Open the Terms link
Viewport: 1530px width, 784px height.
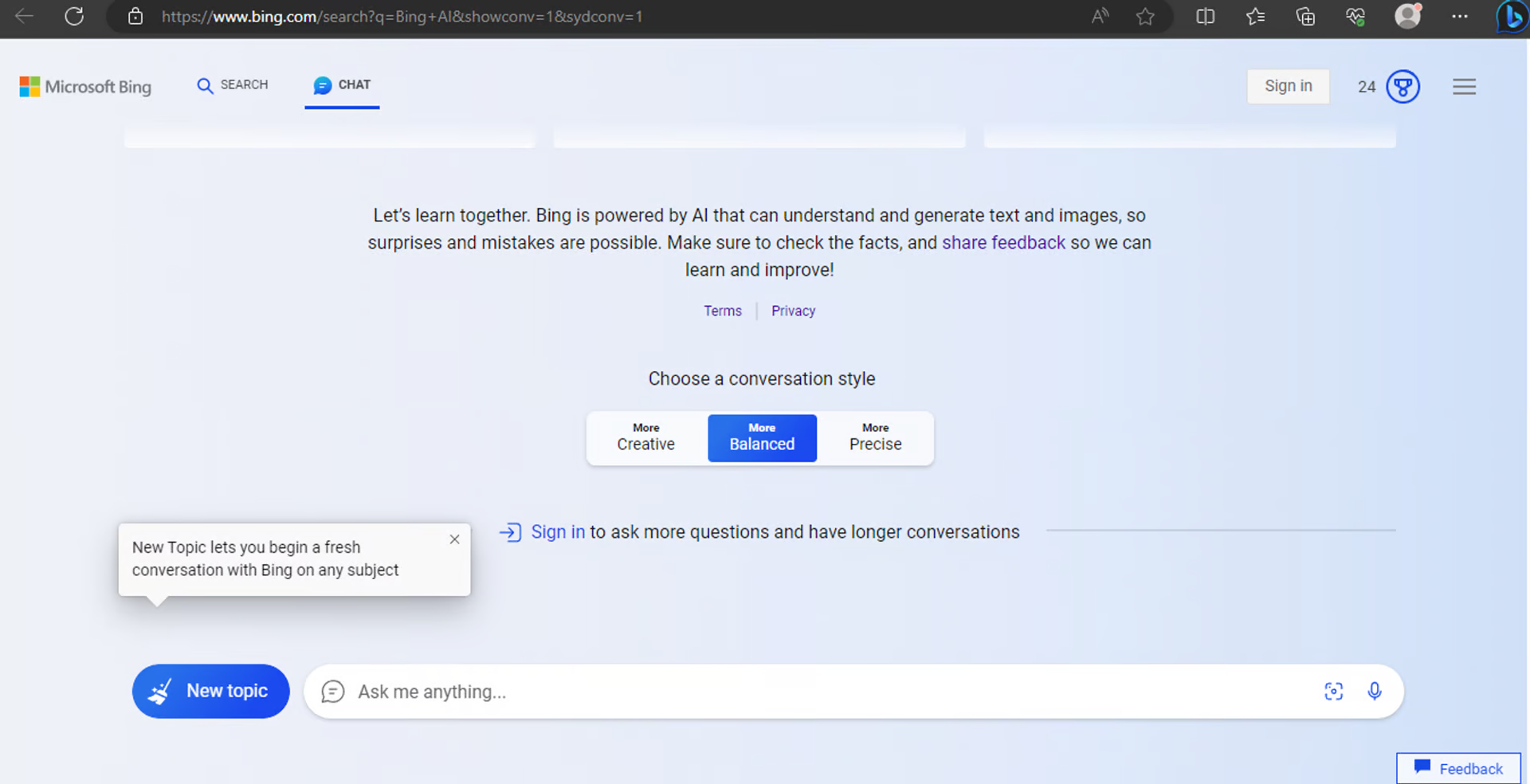(x=722, y=311)
